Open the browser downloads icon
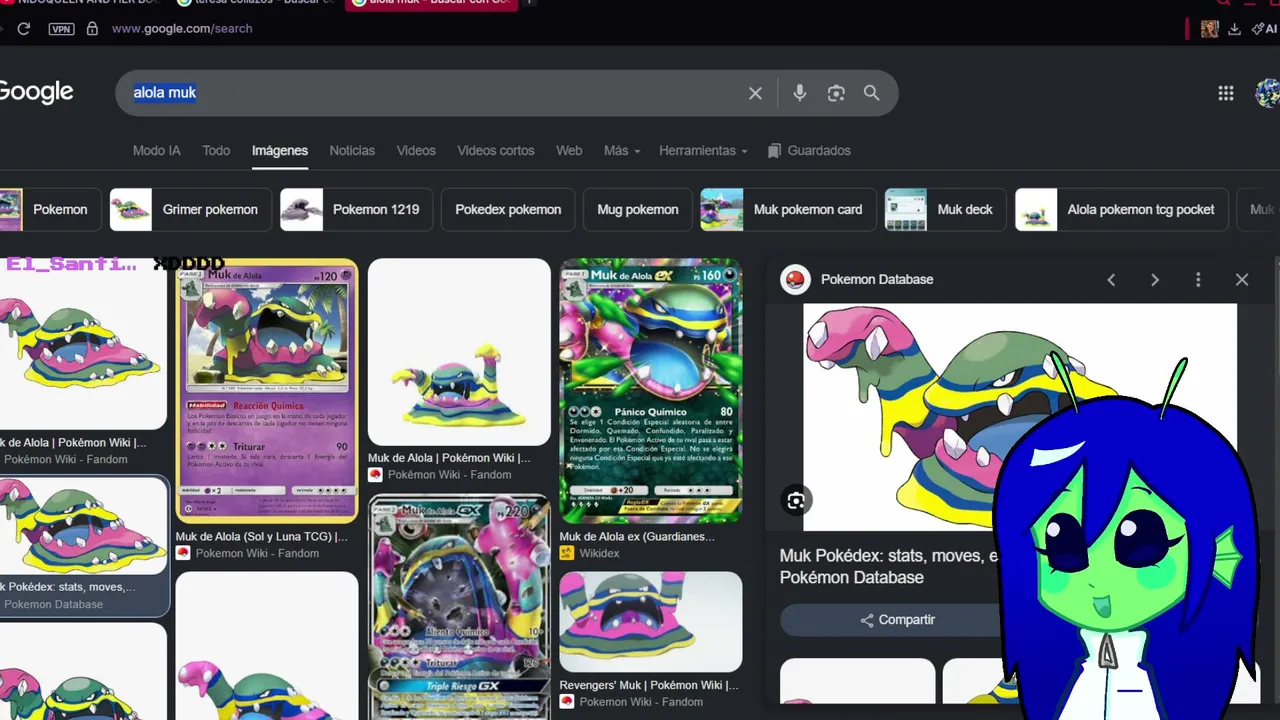 click(1234, 29)
